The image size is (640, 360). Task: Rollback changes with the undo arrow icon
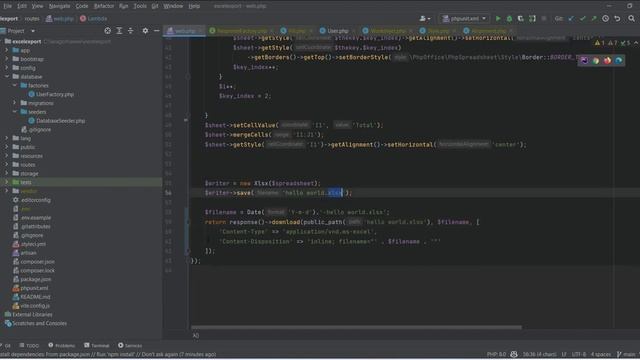coord(617,18)
